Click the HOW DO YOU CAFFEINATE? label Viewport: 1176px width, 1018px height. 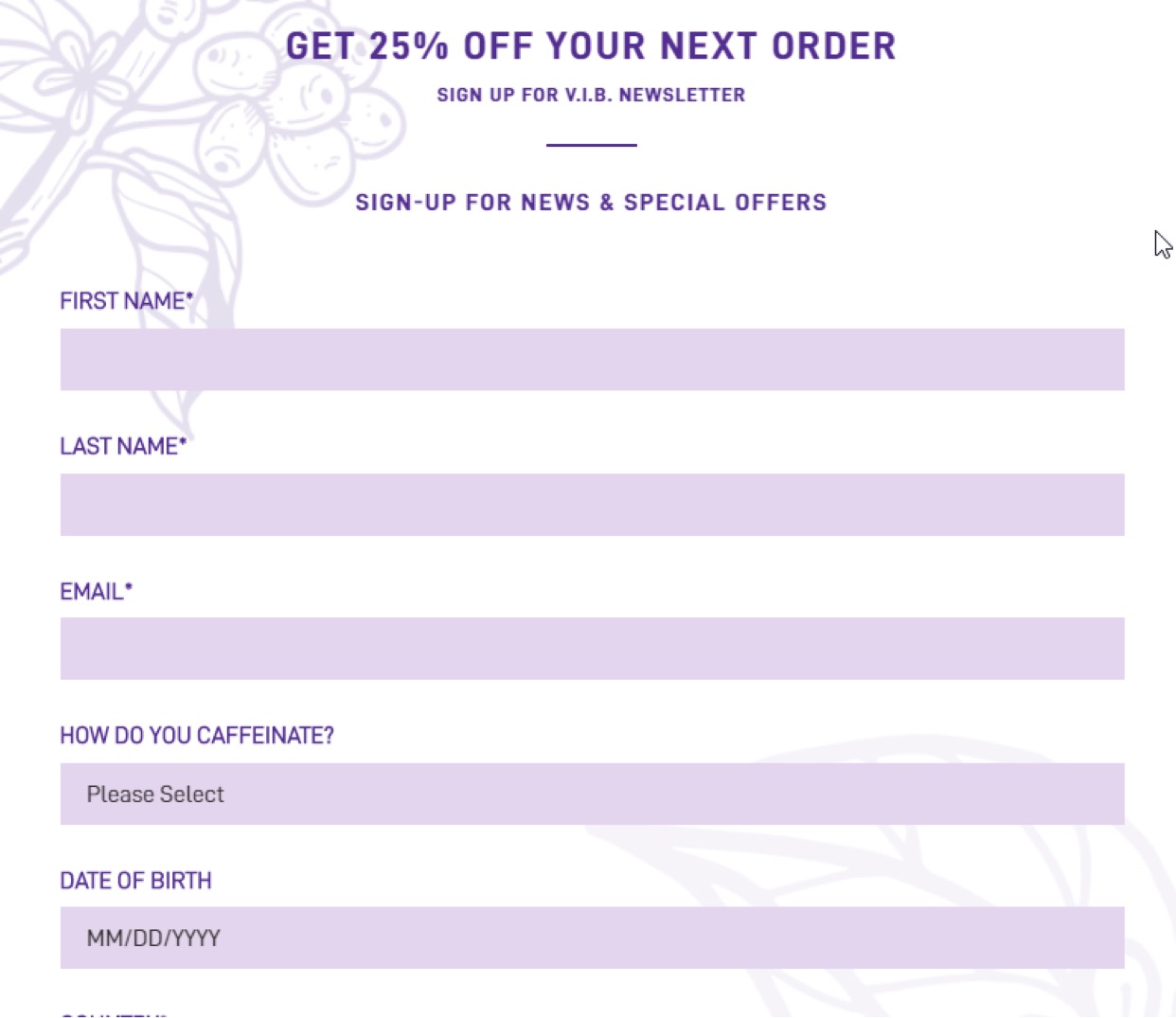(x=197, y=736)
